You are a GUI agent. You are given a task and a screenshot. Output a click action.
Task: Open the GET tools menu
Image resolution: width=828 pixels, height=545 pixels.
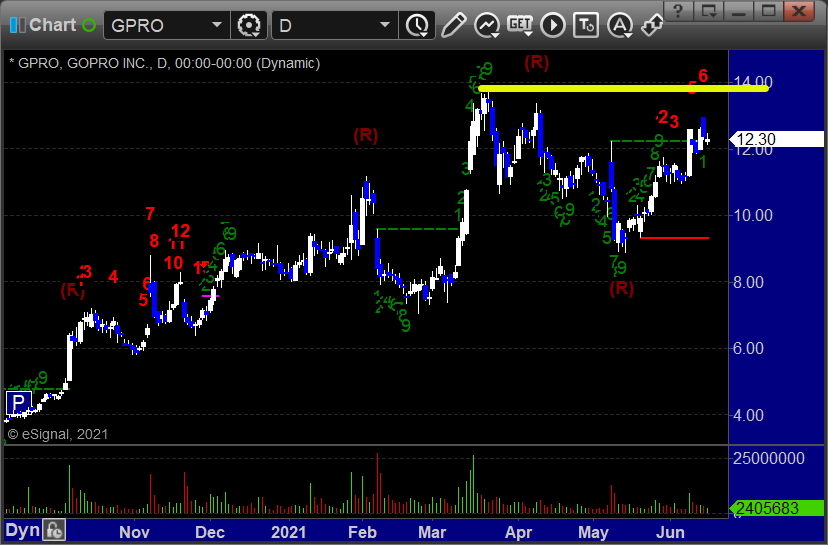tap(520, 25)
